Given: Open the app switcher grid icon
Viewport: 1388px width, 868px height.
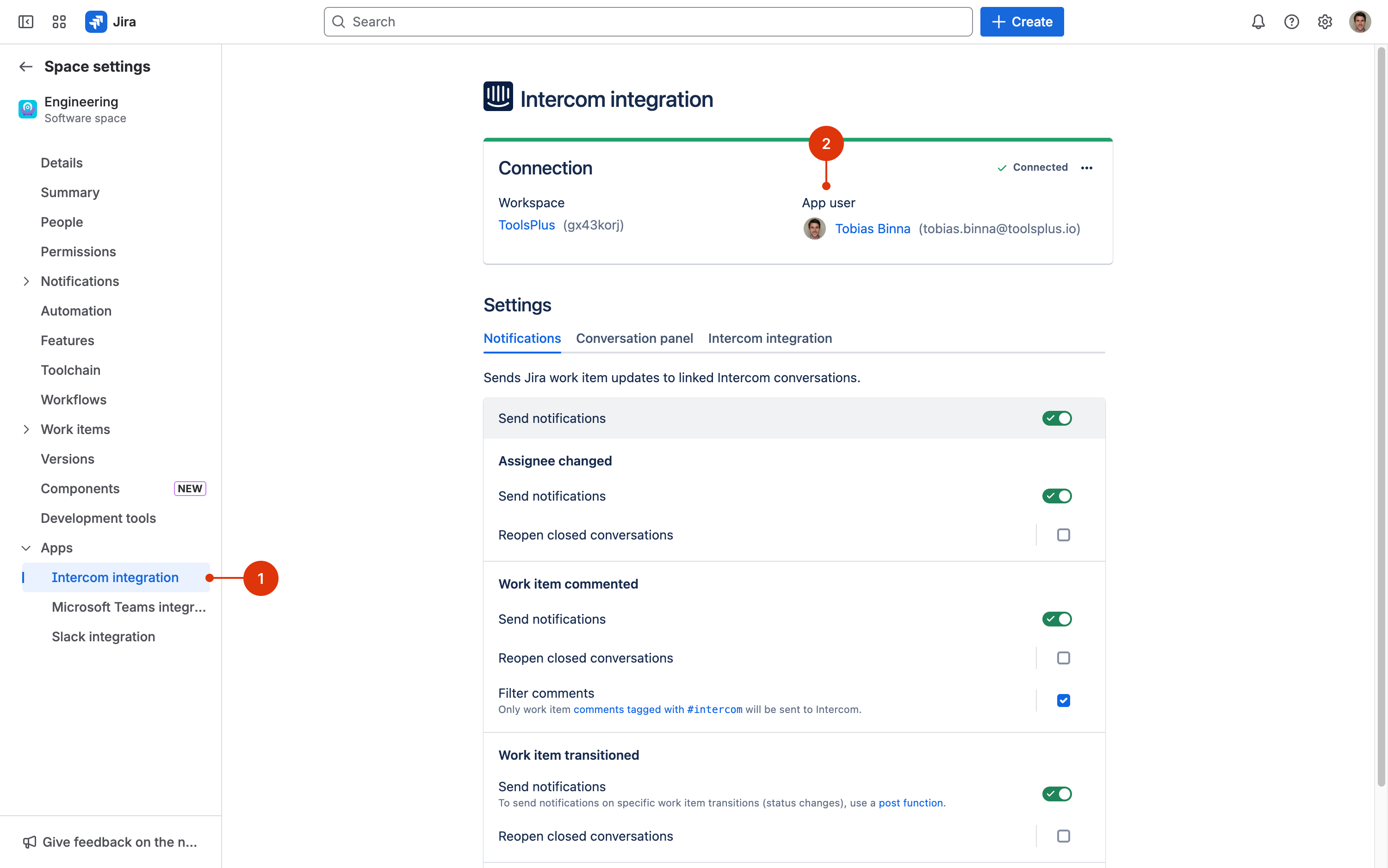Looking at the screenshot, I should pyautogui.click(x=59, y=22).
